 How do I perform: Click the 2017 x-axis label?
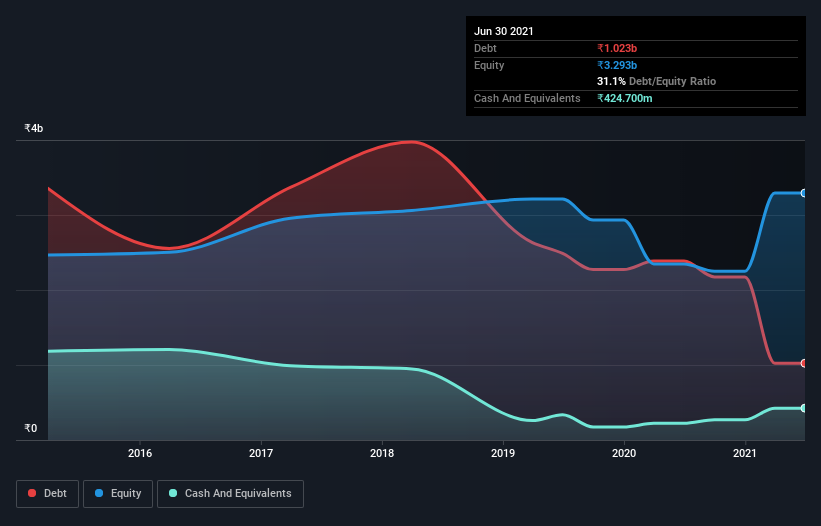coord(261,453)
